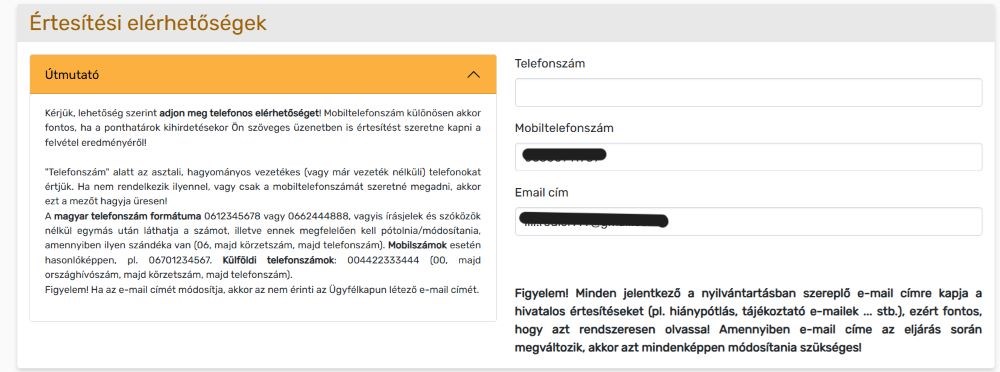This screenshot has height=372, width=1000.
Task: Click the bold Mobilszámok word
Action: pos(418,245)
